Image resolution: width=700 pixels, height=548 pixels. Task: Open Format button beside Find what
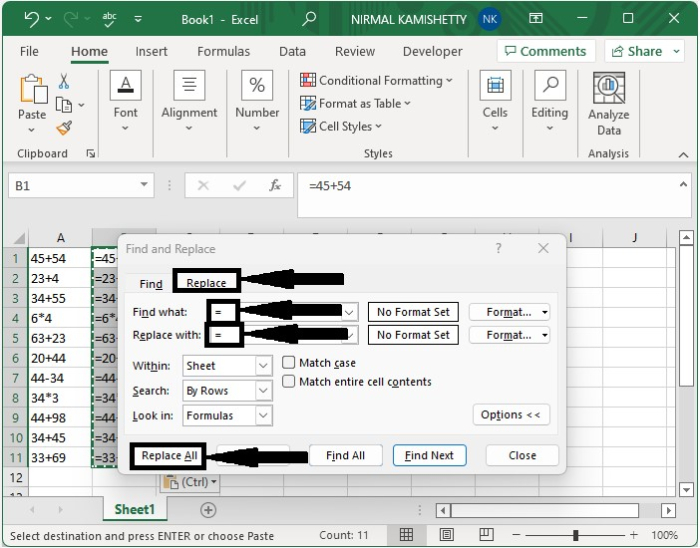coord(509,312)
